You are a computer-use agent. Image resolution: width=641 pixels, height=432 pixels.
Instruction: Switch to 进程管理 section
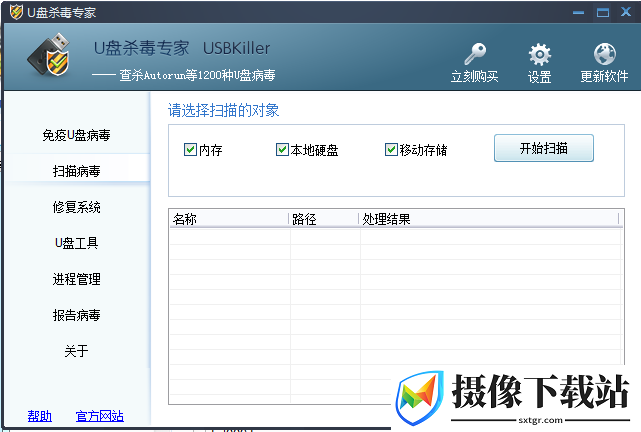(x=76, y=279)
